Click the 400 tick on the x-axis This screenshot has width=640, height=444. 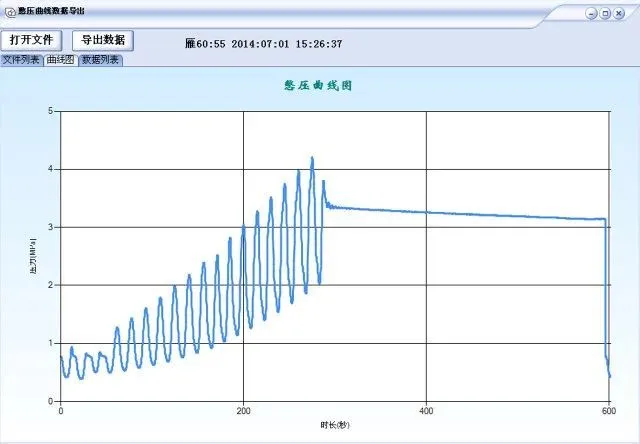click(426, 411)
